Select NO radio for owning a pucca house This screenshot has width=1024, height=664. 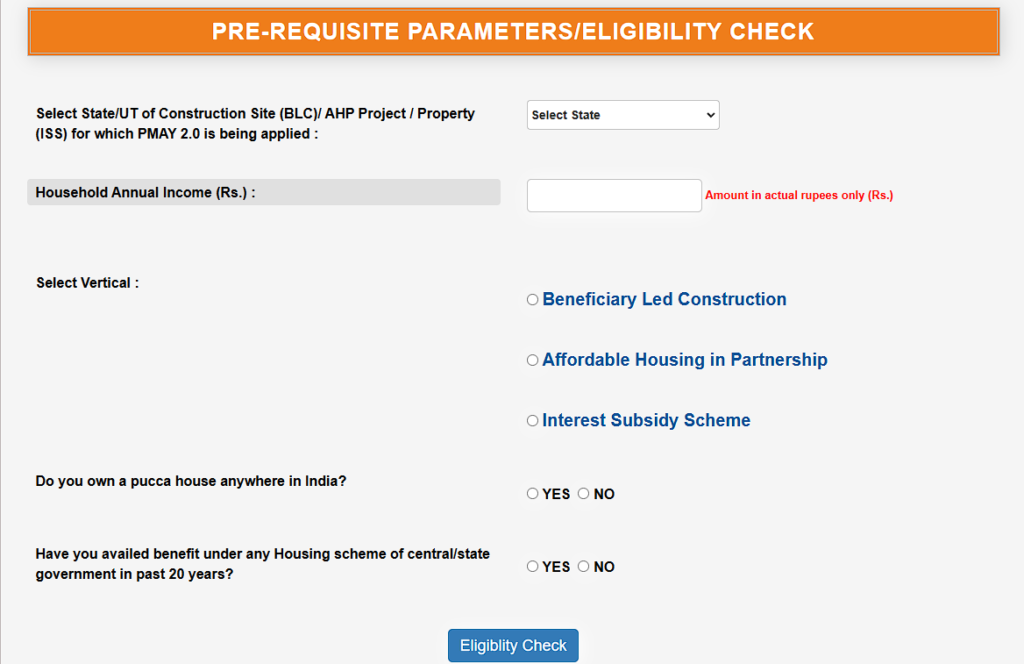pyautogui.click(x=583, y=494)
